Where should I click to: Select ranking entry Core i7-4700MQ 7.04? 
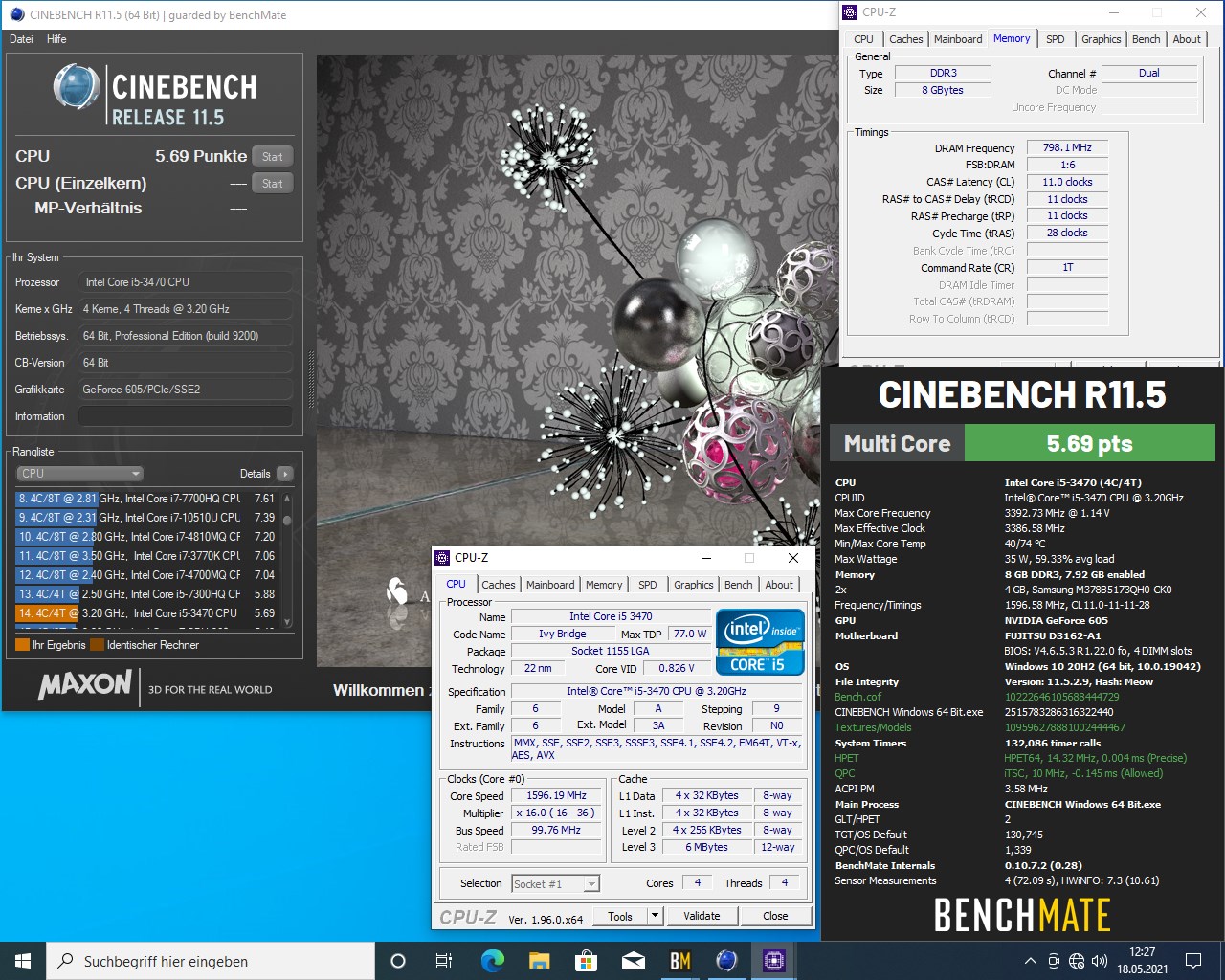(146, 575)
